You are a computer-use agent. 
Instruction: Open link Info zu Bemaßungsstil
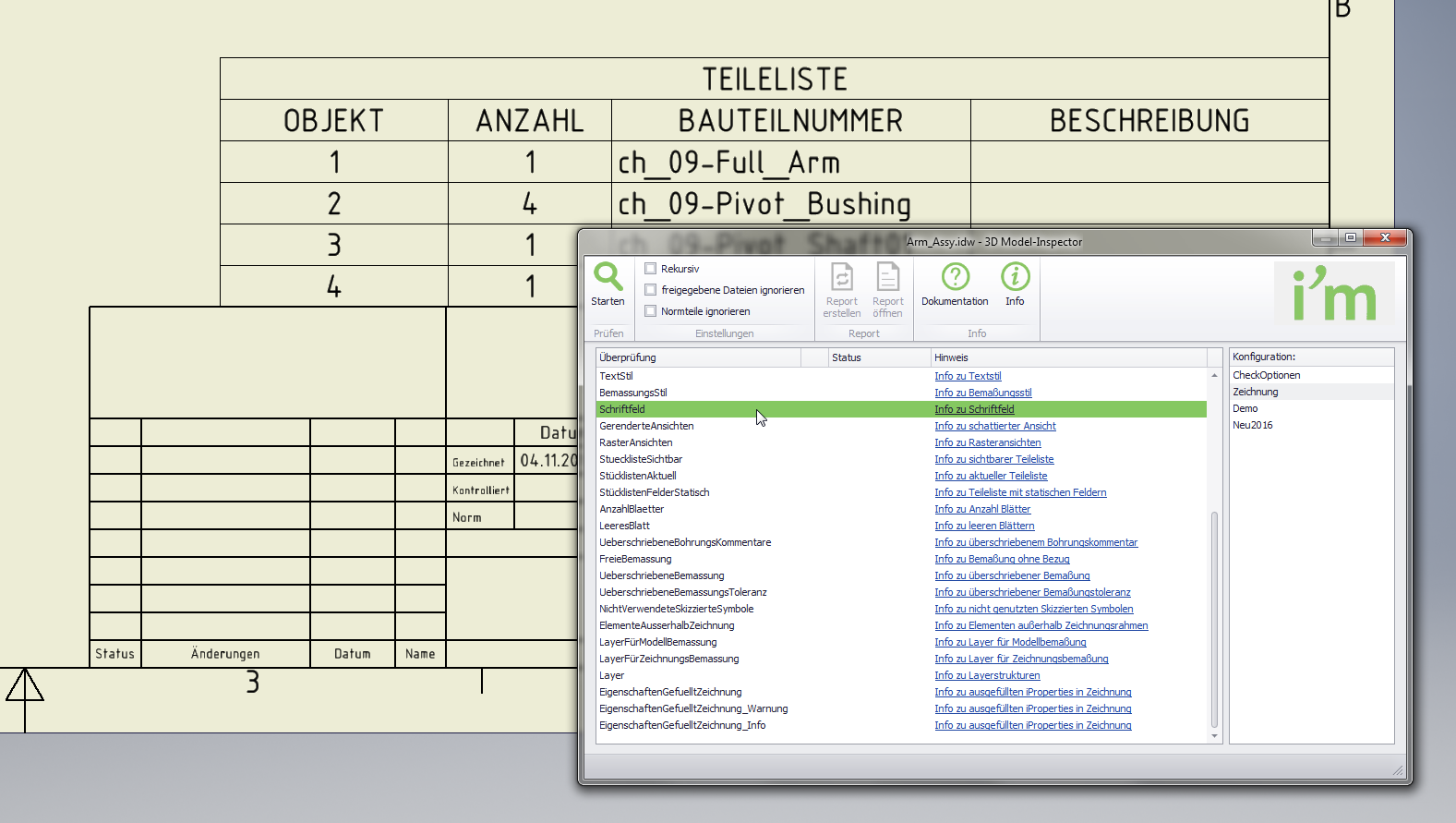983,393
